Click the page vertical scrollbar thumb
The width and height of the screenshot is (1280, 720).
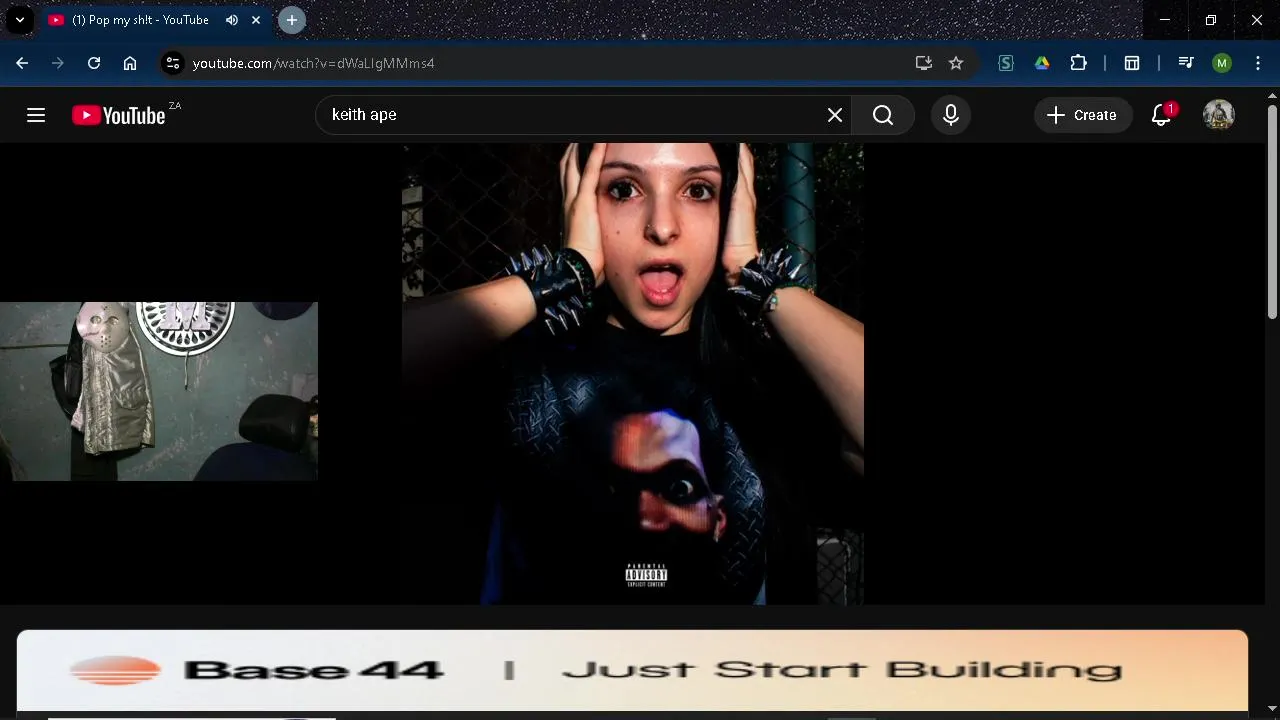[x=1272, y=212]
